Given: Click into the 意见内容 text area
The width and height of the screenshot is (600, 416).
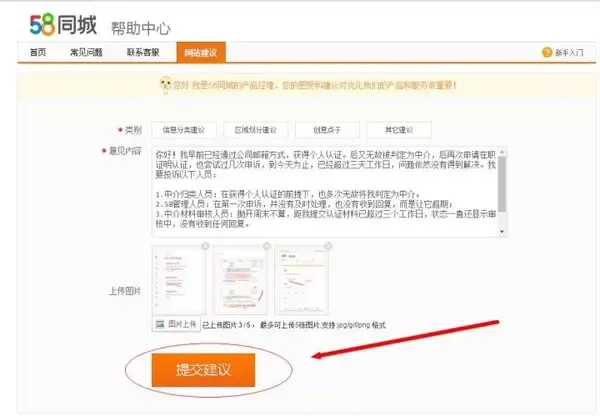Looking at the screenshot, I should pyautogui.click(x=325, y=192).
